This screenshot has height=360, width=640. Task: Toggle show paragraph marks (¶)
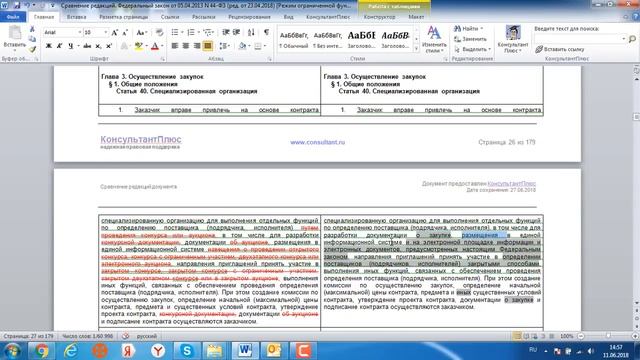(x=266, y=32)
